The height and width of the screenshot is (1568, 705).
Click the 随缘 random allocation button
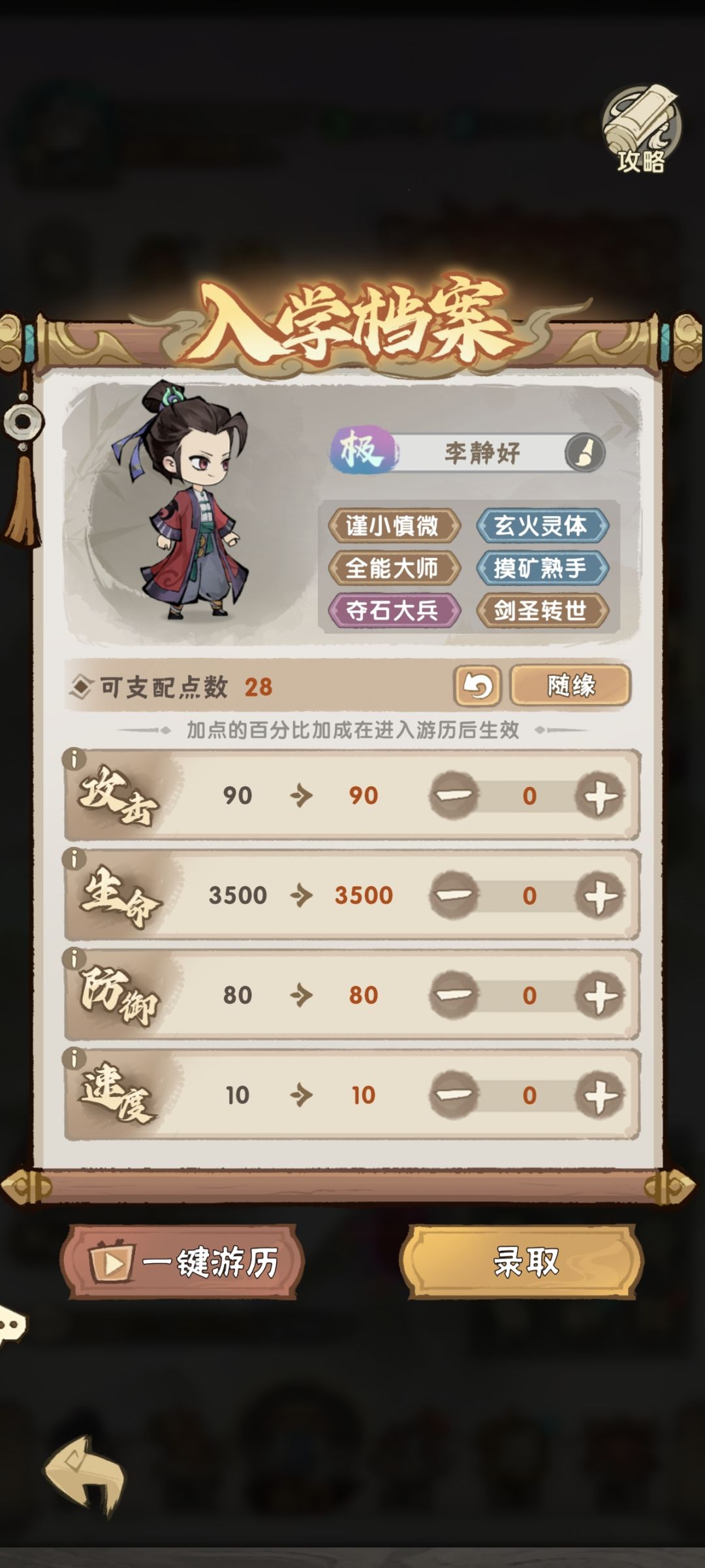pyautogui.click(x=571, y=686)
